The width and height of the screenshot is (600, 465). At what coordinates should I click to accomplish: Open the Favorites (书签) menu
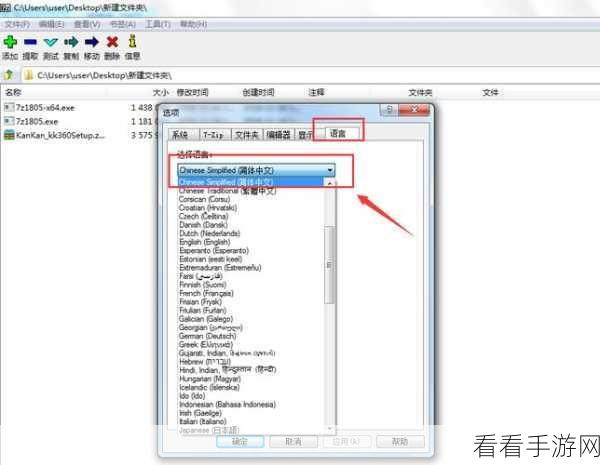[x=122, y=24]
